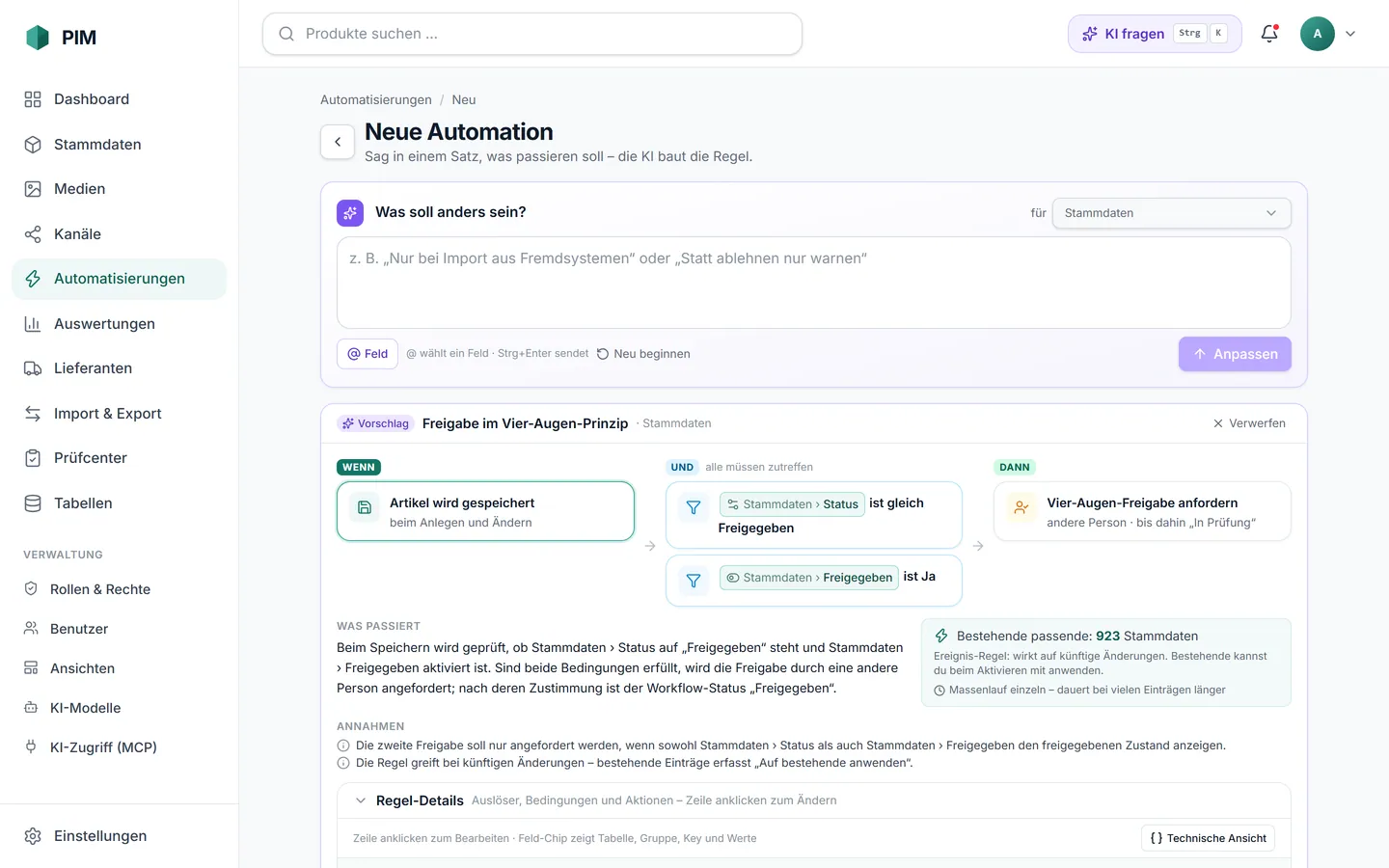Viewport: 1389px width, 868px height.
Task: Collapse the Regel-Details section
Action: (361, 800)
